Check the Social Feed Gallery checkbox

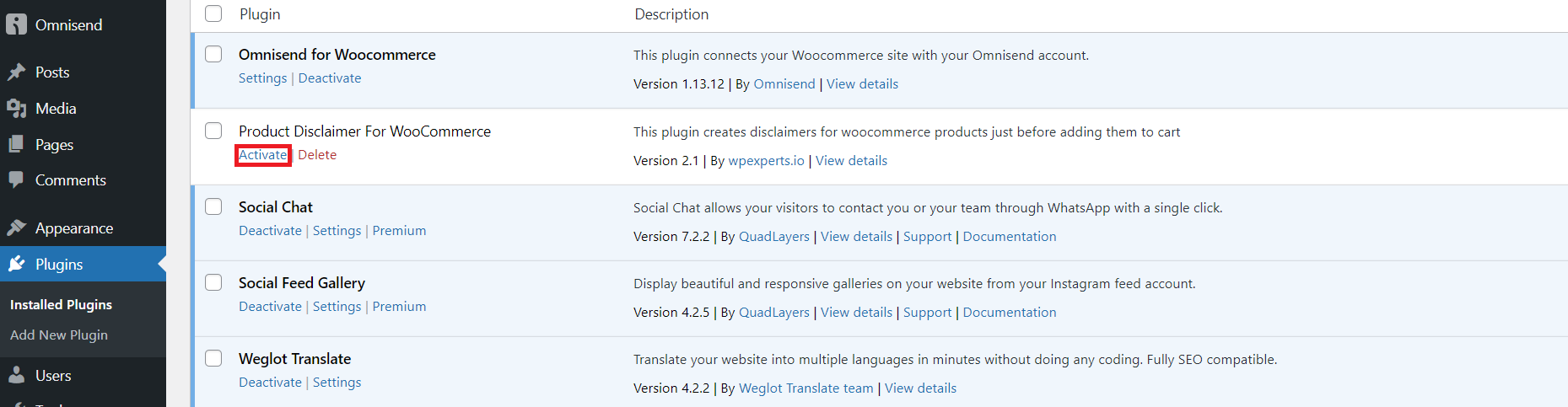(x=213, y=282)
